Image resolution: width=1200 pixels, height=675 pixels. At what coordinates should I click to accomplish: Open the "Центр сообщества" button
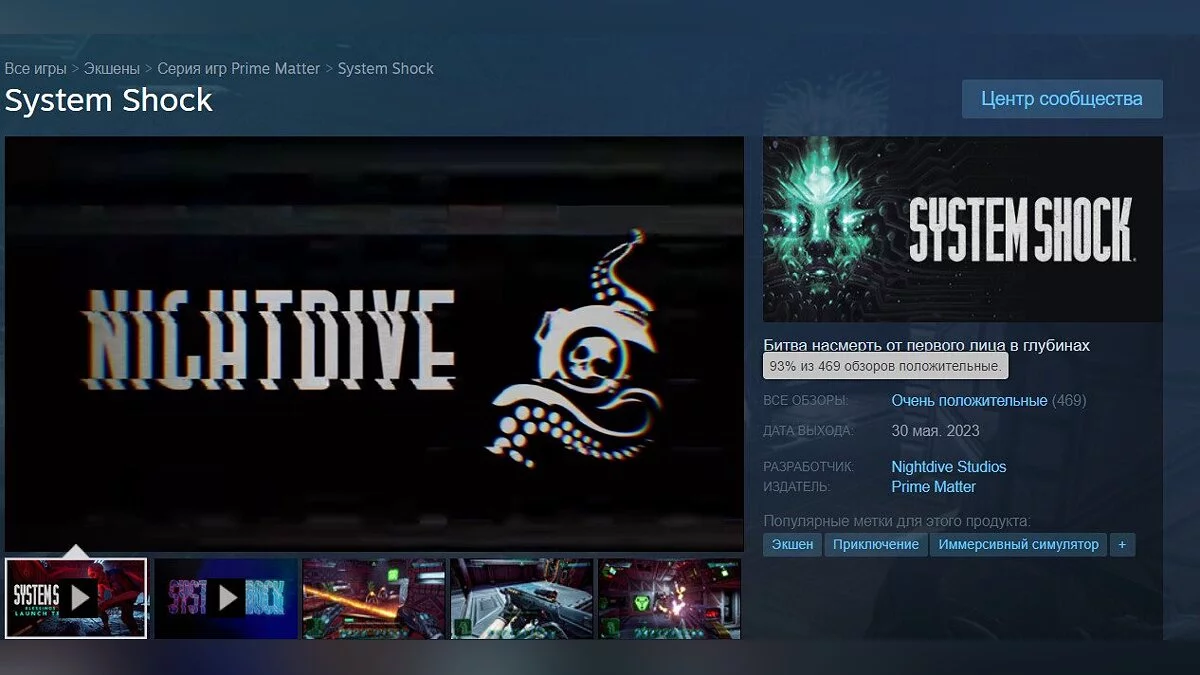[x=1062, y=99]
